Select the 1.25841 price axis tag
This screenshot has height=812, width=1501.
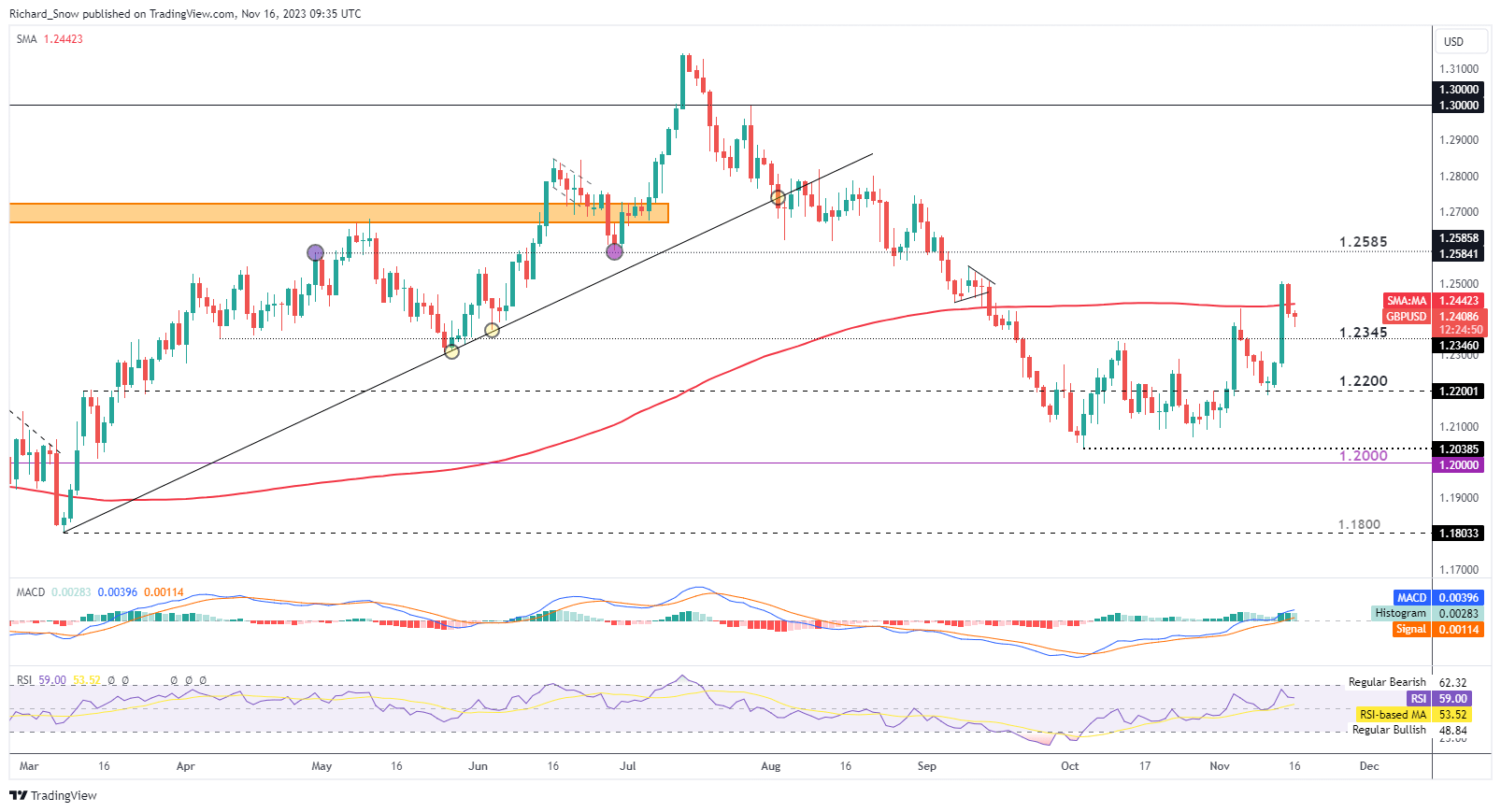pos(1458,254)
